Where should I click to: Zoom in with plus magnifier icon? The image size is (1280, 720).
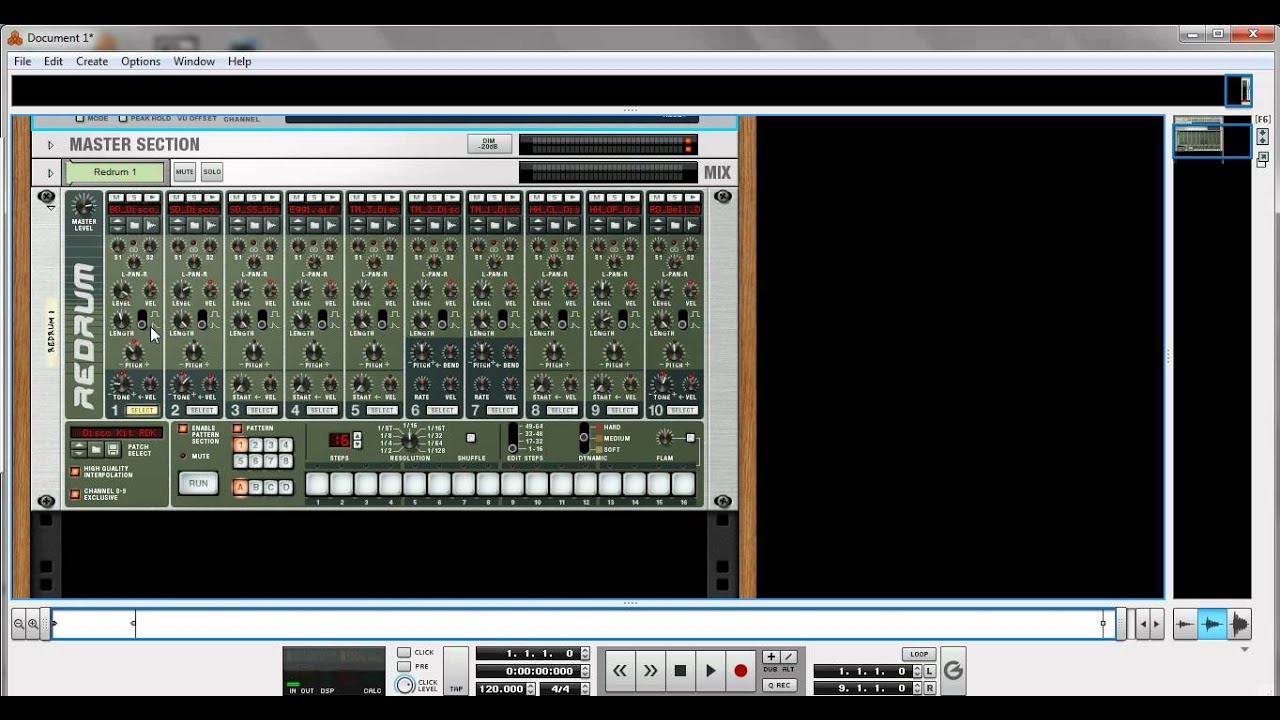click(x=33, y=624)
